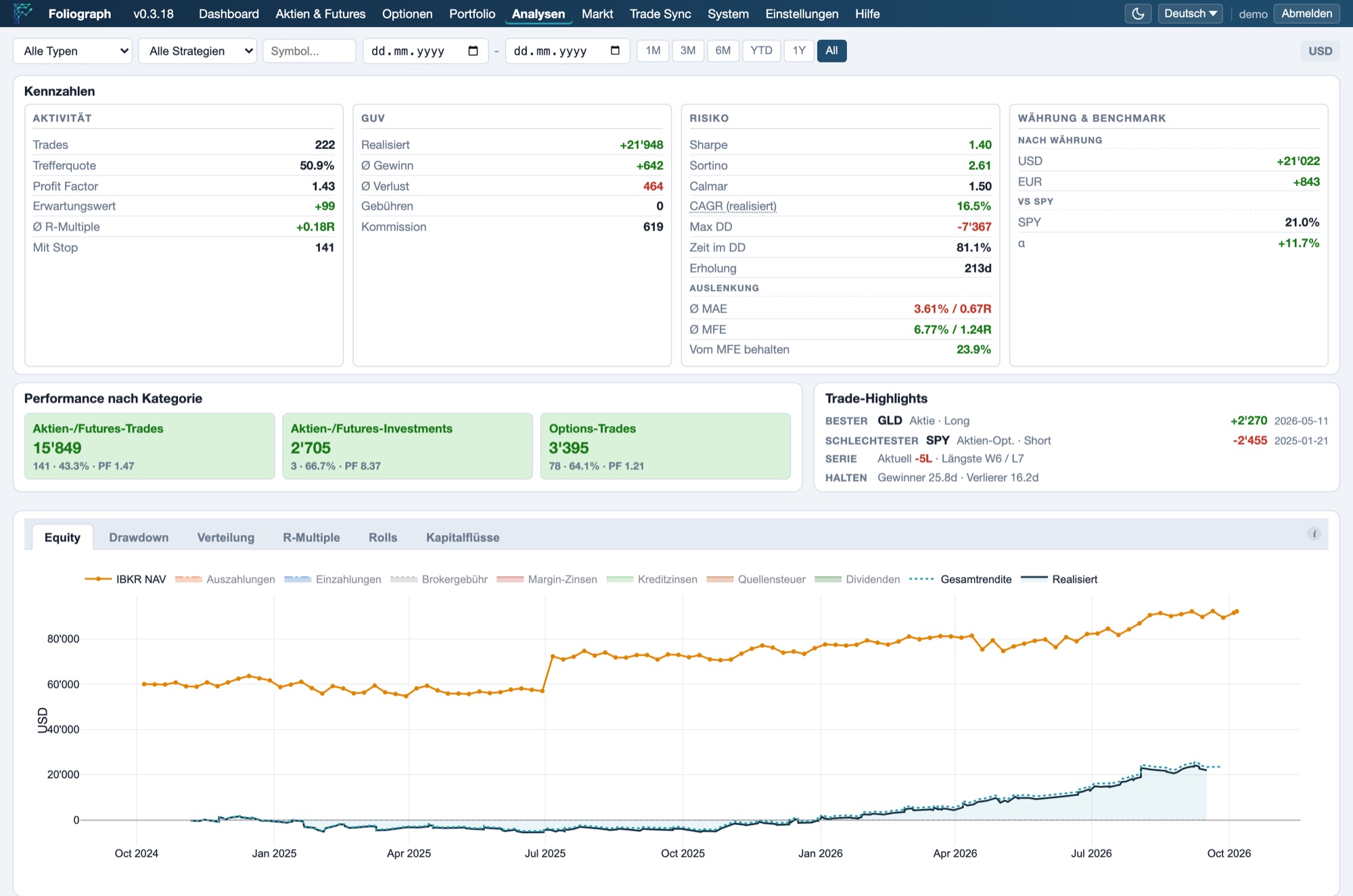Open the Portfolio menu item
Image resolution: width=1353 pixels, height=896 pixels.
tap(472, 14)
